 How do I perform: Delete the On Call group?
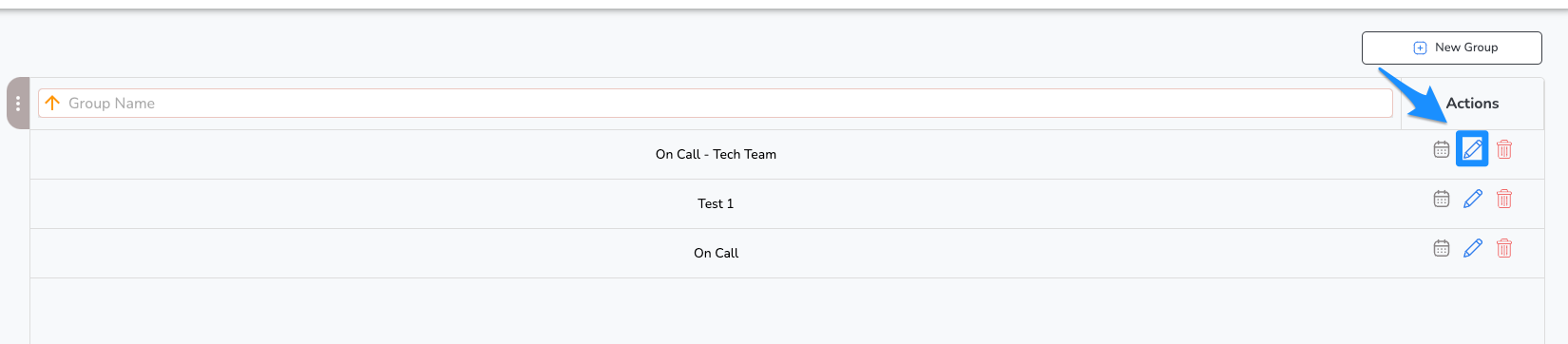tap(1504, 248)
